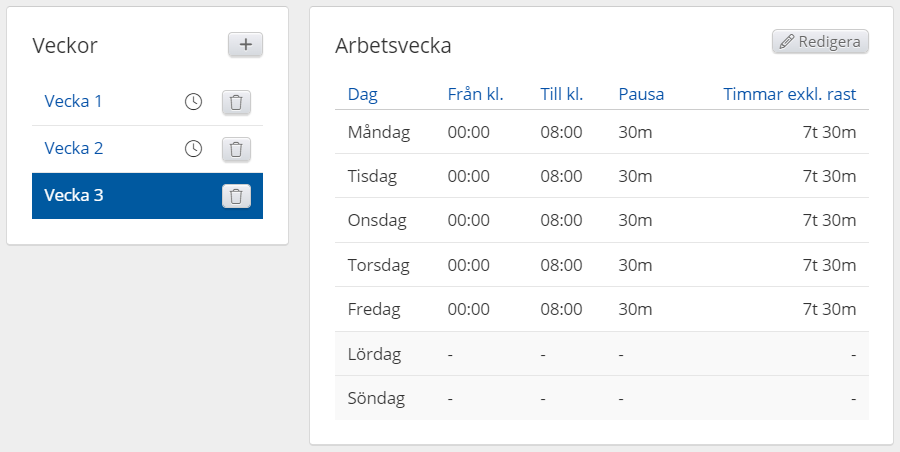
Task: Click the Pausa column header
Action: coord(641,94)
